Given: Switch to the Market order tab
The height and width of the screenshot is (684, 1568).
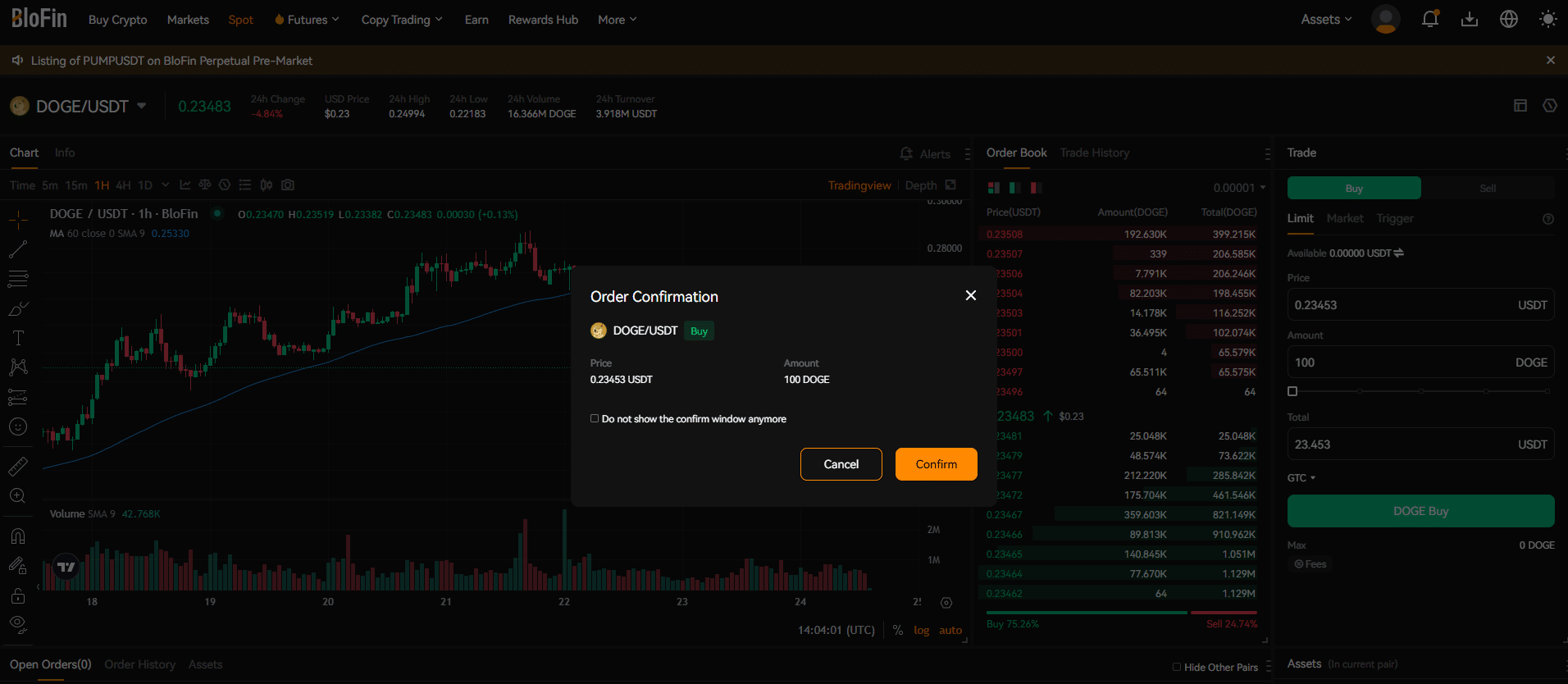Looking at the screenshot, I should (x=1345, y=218).
